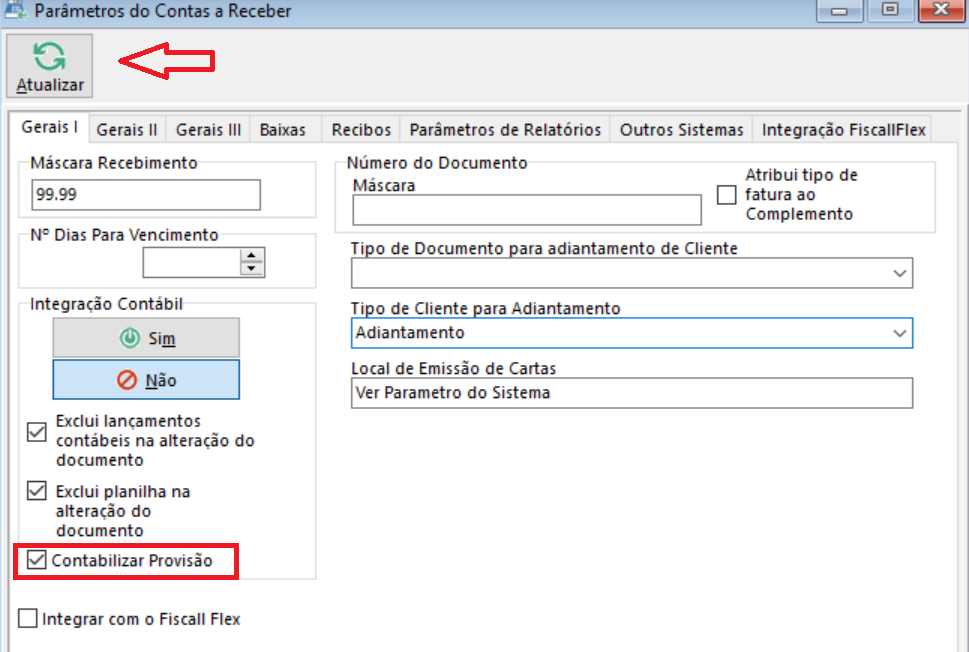This screenshot has width=969, height=652.
Task: Check Atribui tipo de fatura ao Complemento
Action: 727,195
